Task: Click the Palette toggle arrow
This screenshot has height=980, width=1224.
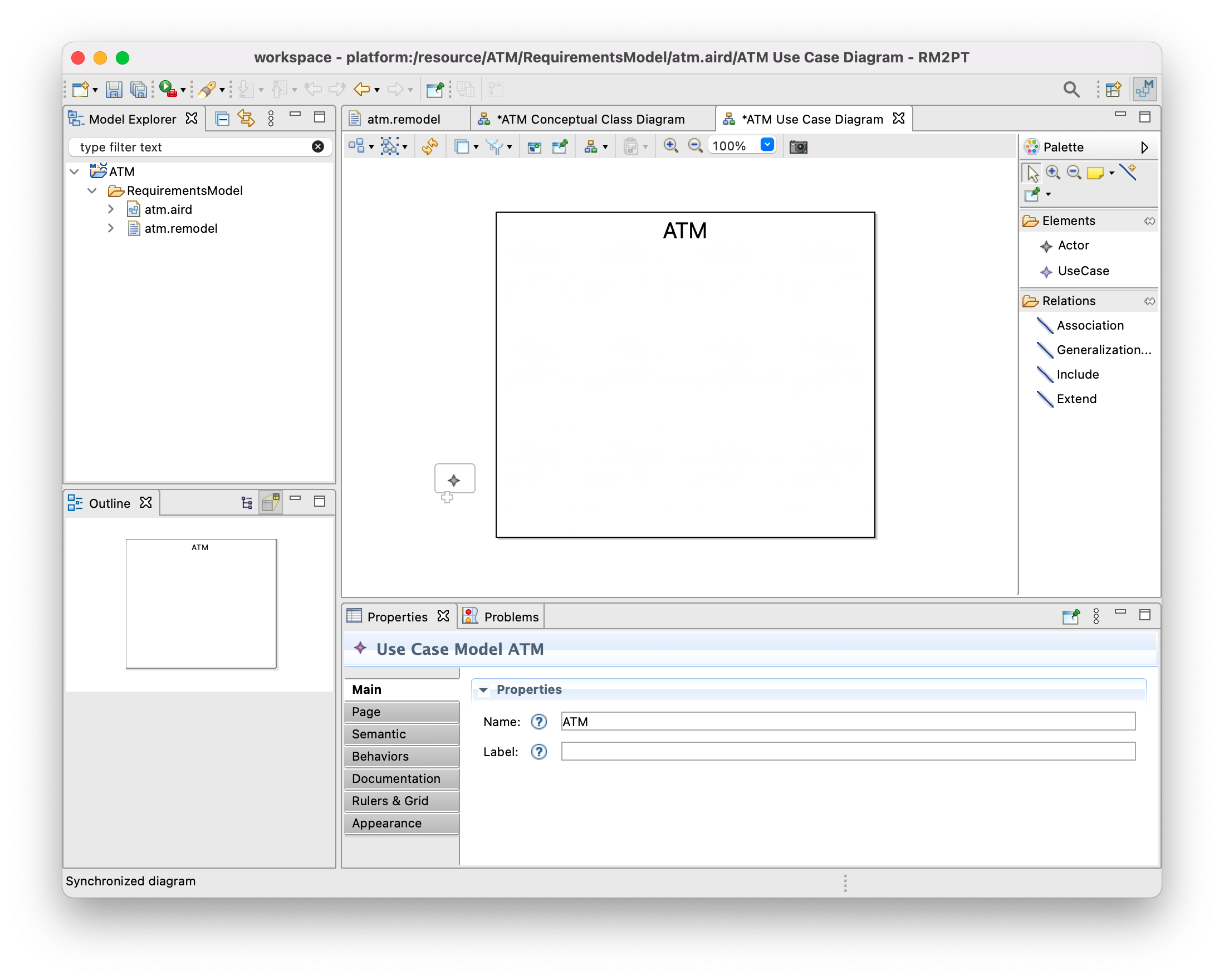Action: pos(1142,147)
